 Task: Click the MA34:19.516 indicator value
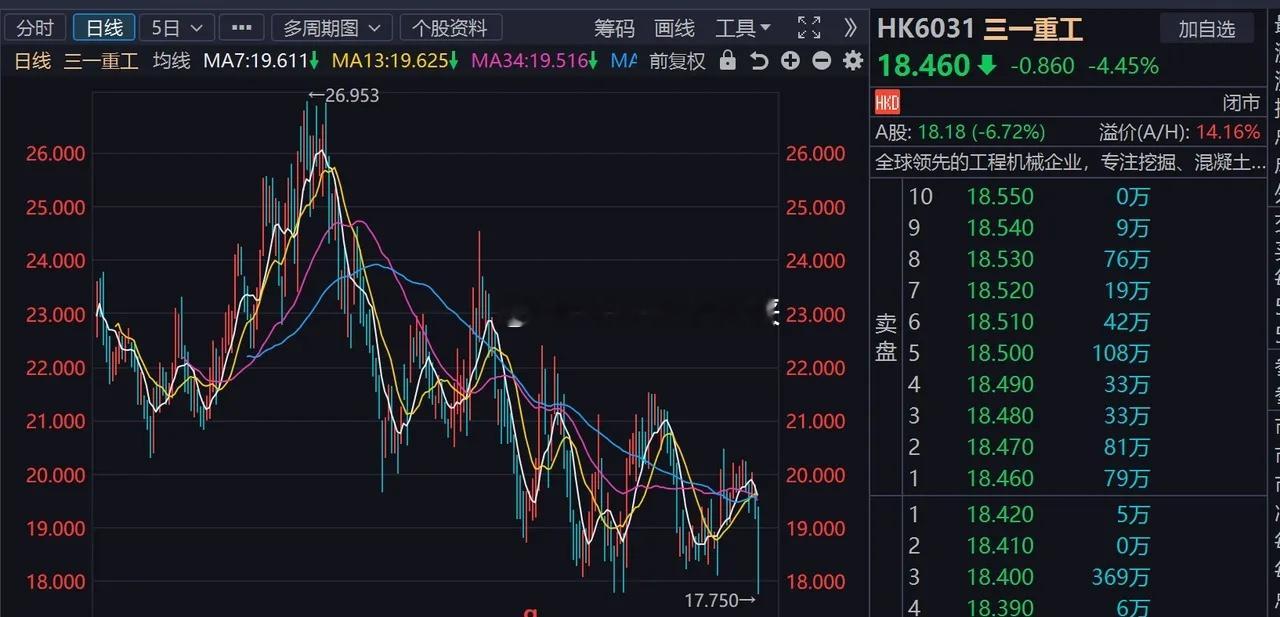535,61
